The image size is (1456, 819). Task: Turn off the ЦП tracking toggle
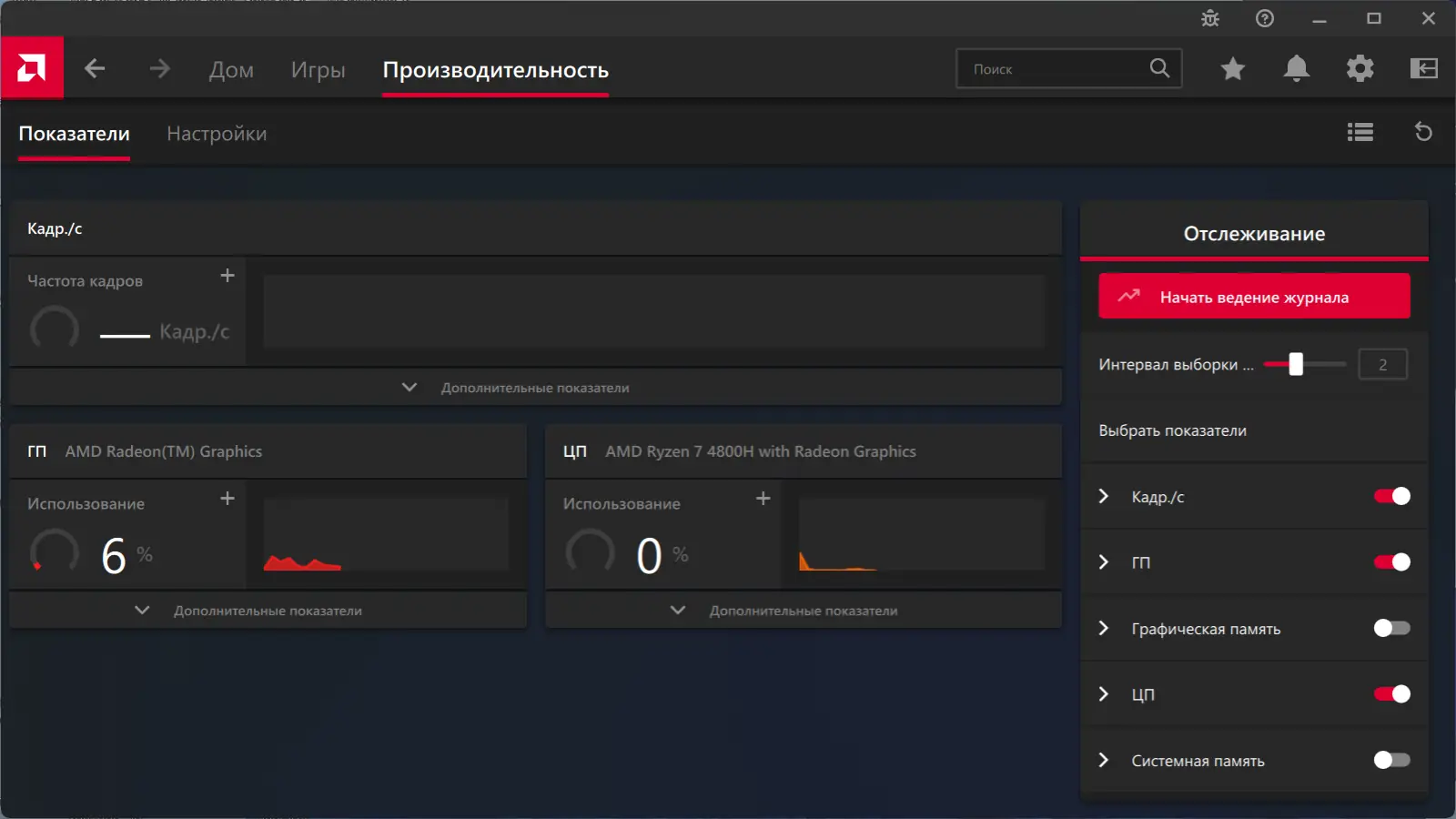pyautogui.click(x=1391, y=694)
